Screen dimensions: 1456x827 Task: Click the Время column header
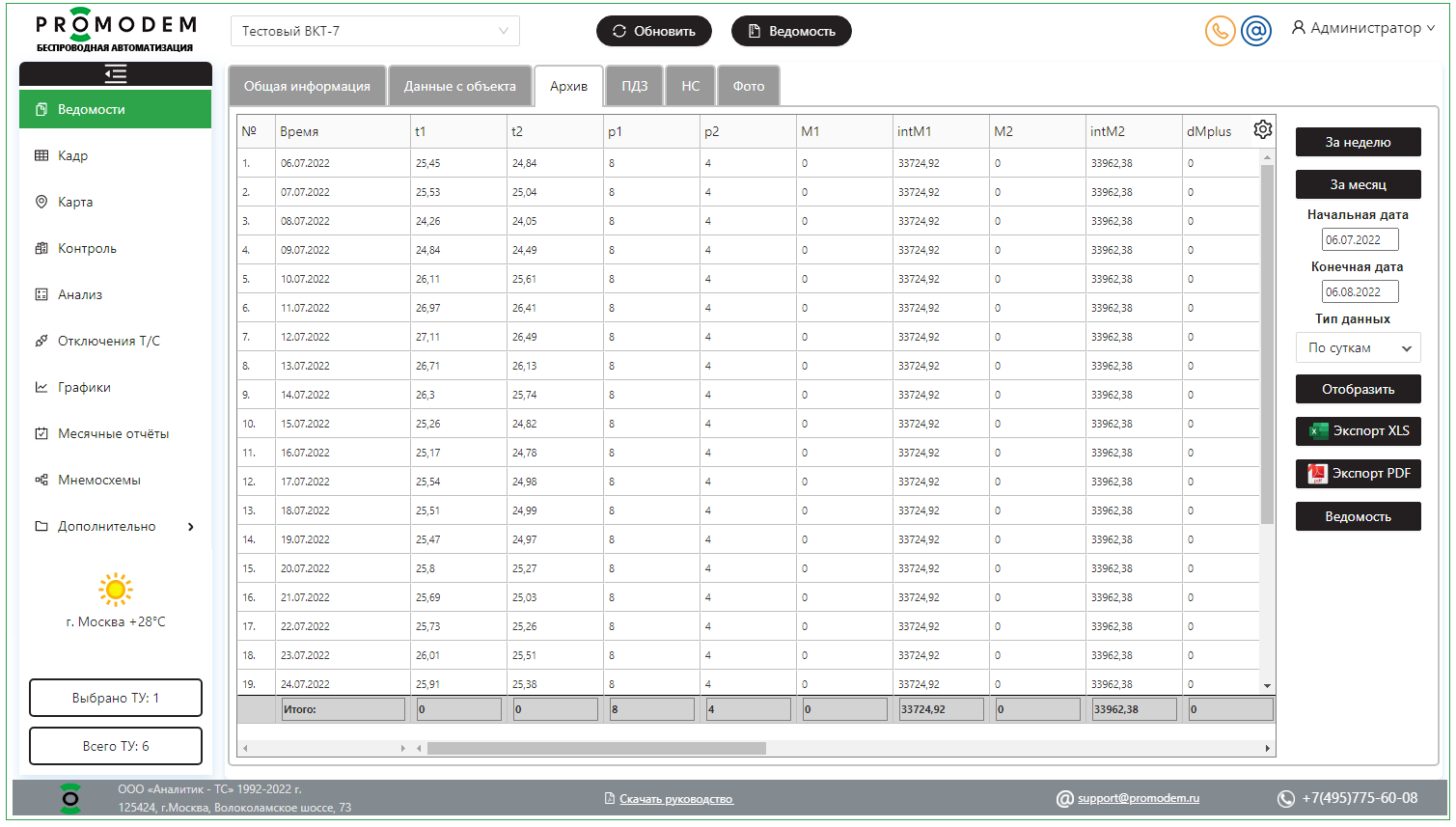point(343,131)
